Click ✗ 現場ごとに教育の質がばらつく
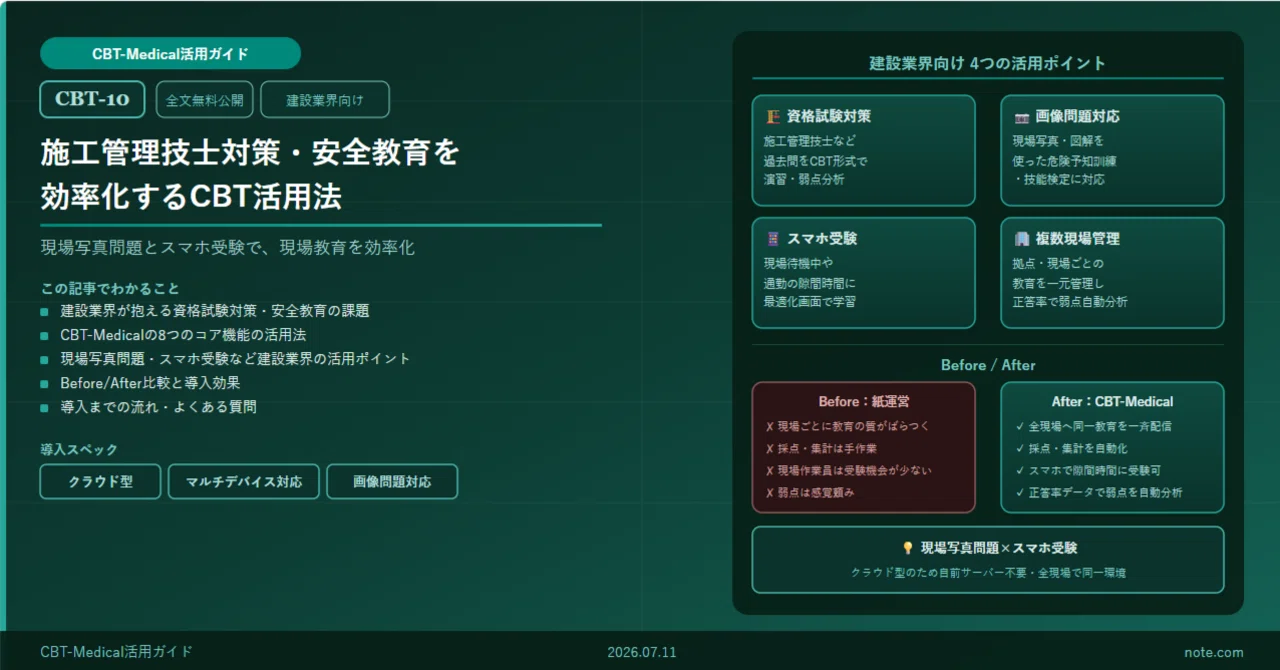The image size is (1280, 670). pyautogui.click(x=847, y=426)
